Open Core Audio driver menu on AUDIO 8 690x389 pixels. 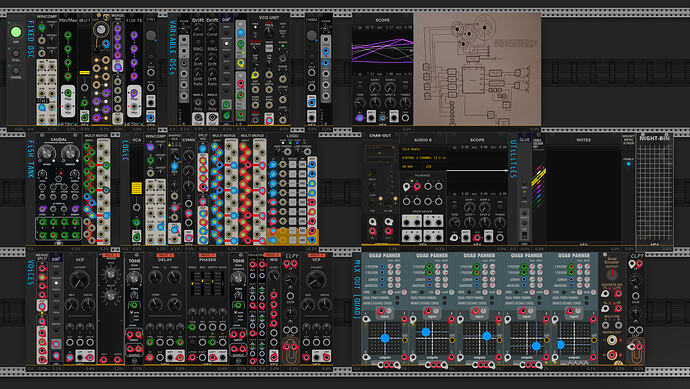click(x=422, y=149)
